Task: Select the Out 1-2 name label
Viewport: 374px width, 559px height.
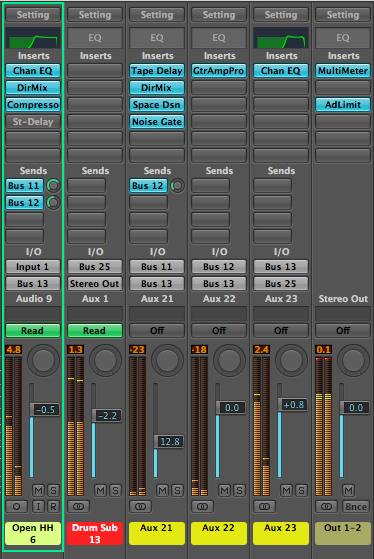Action: pos(343,533)
